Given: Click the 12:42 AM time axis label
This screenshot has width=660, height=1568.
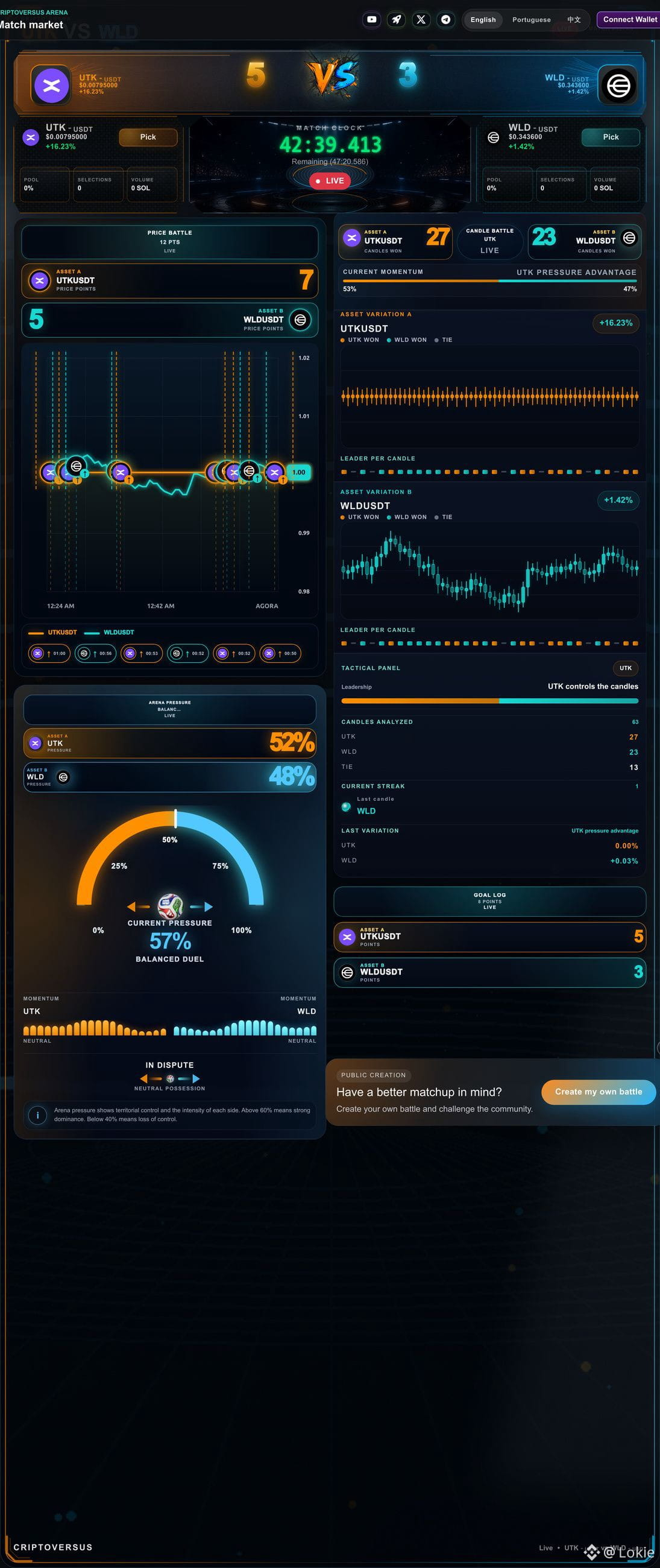Looking at the screenshot, I should coord(160,605).
